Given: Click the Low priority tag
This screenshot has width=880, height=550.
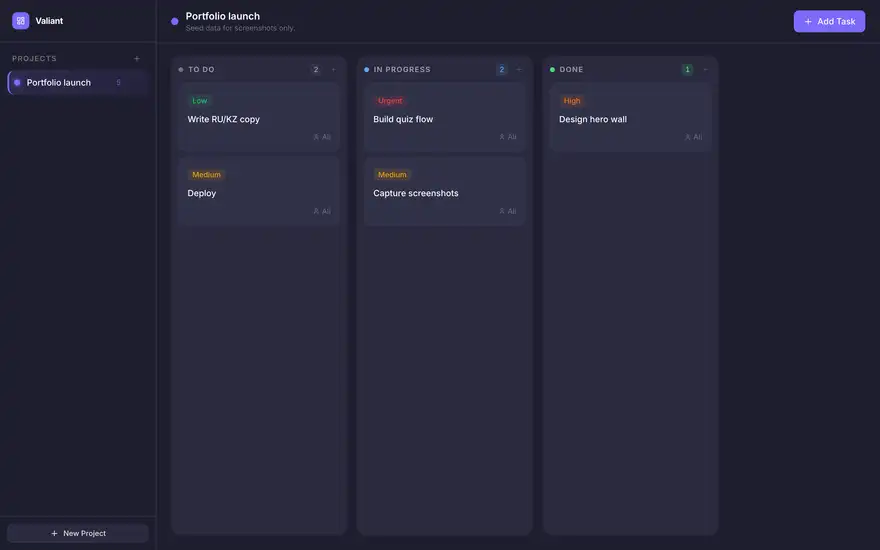Looking at the screenshot, I should coord(200,101).
